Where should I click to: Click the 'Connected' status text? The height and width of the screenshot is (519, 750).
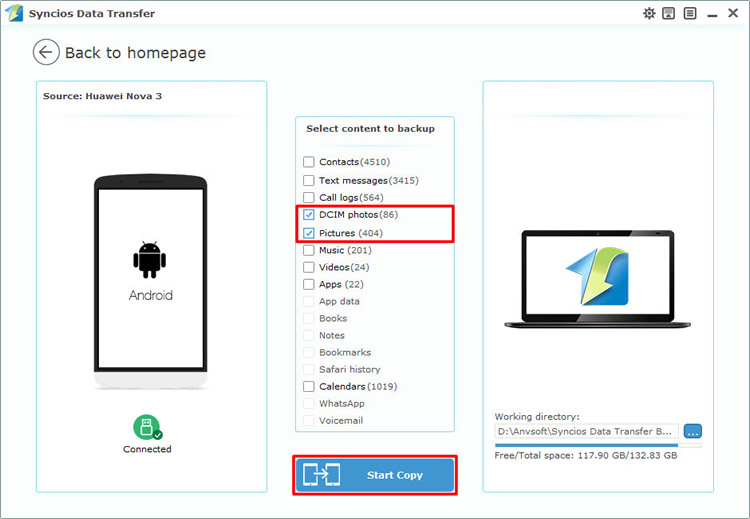[x=147, y=449]
